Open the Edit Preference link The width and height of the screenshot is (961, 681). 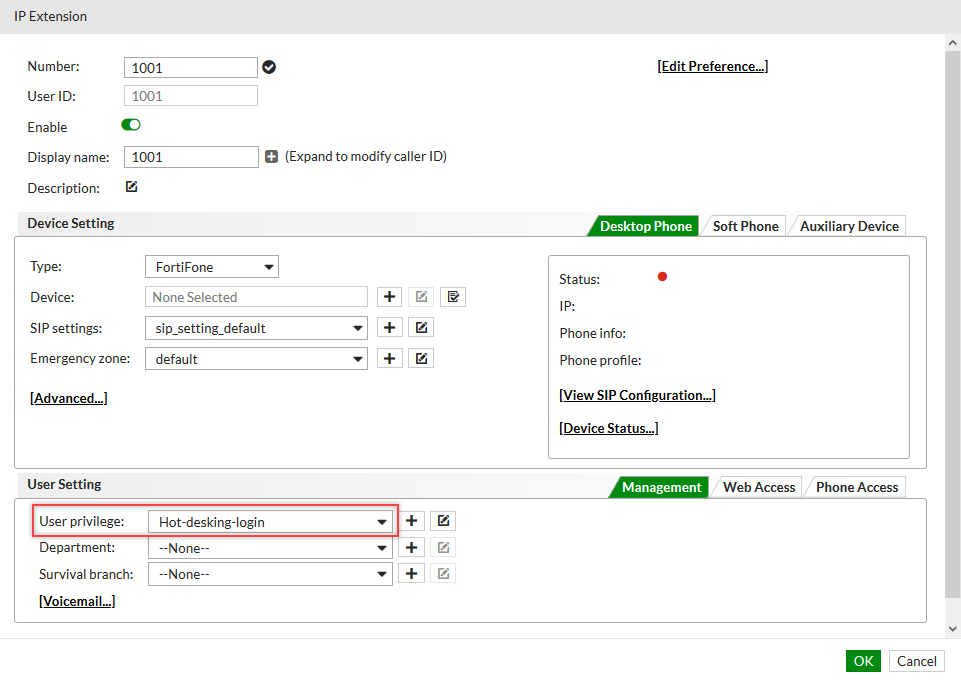(713, 66)
